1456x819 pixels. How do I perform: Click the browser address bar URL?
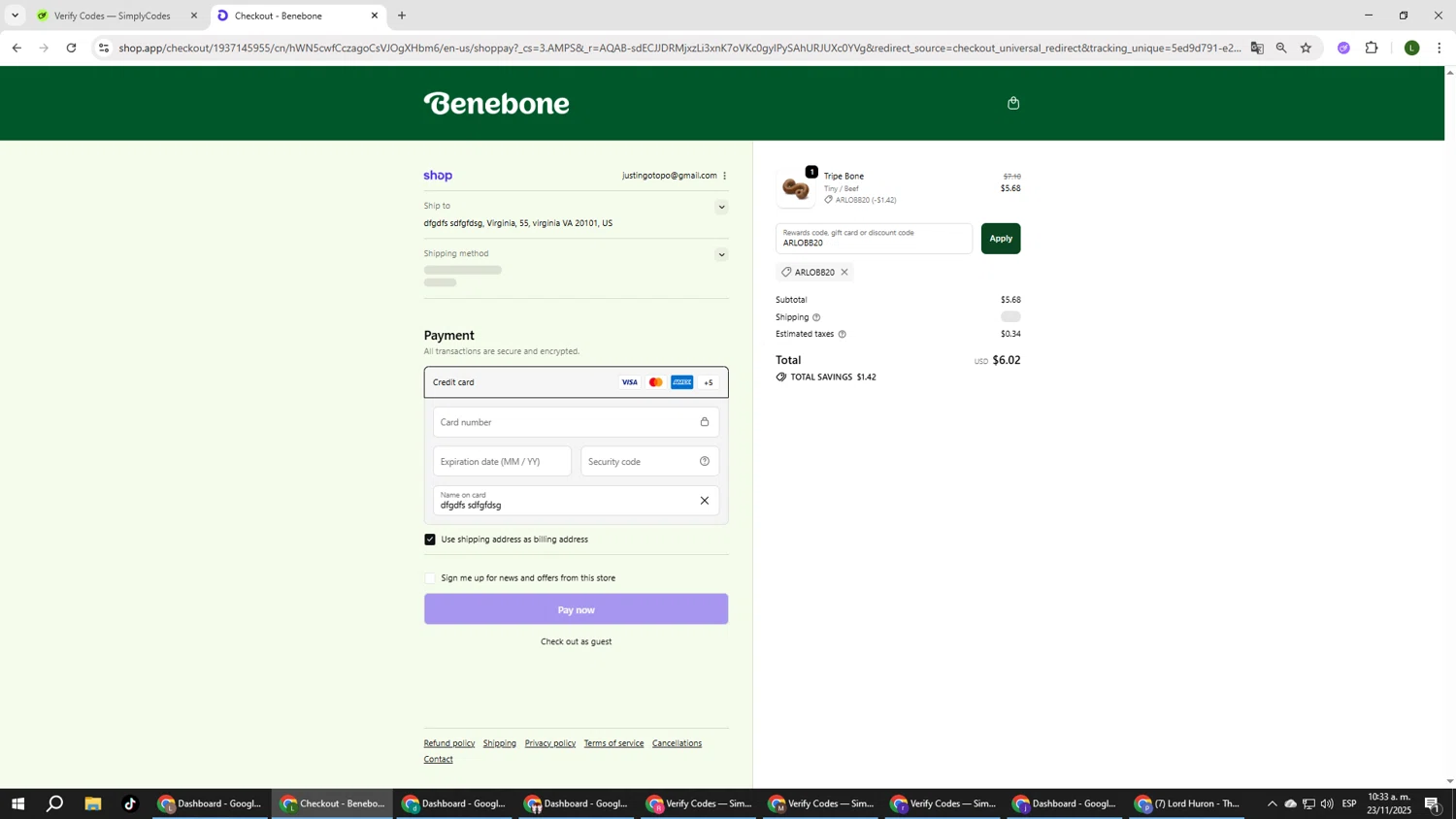tap(679, 48)
